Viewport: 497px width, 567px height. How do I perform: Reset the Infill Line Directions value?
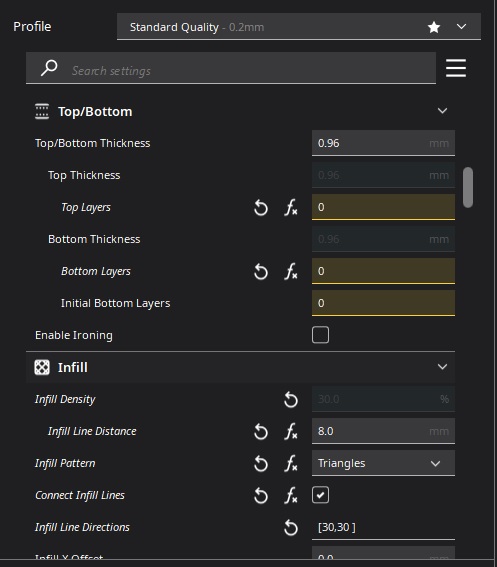tap(291, 528)
